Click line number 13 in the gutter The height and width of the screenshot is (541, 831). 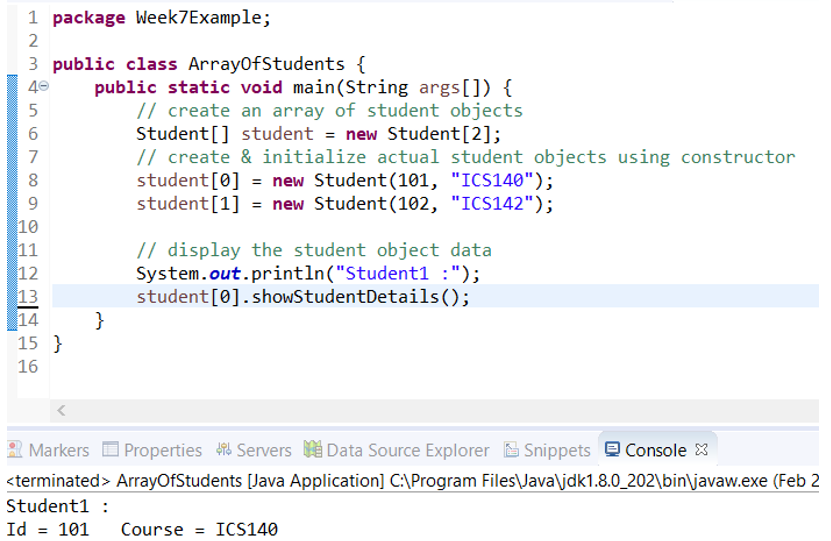(28, 296)
